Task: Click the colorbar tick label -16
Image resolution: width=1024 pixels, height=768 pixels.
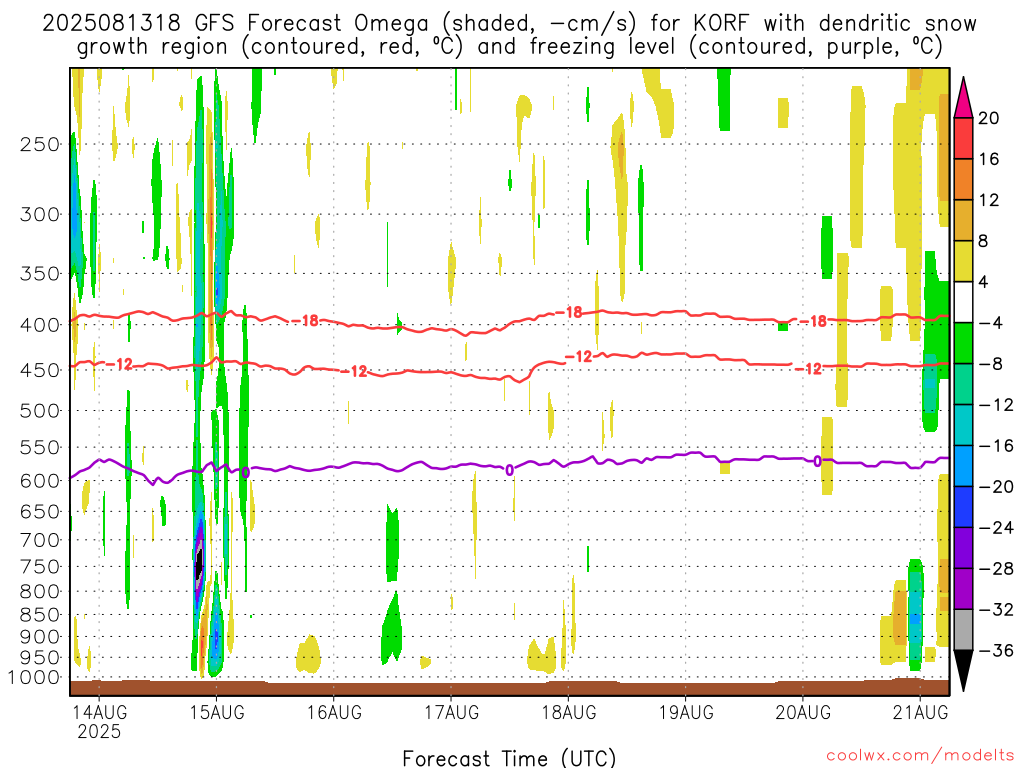Action: coord(996,445)
